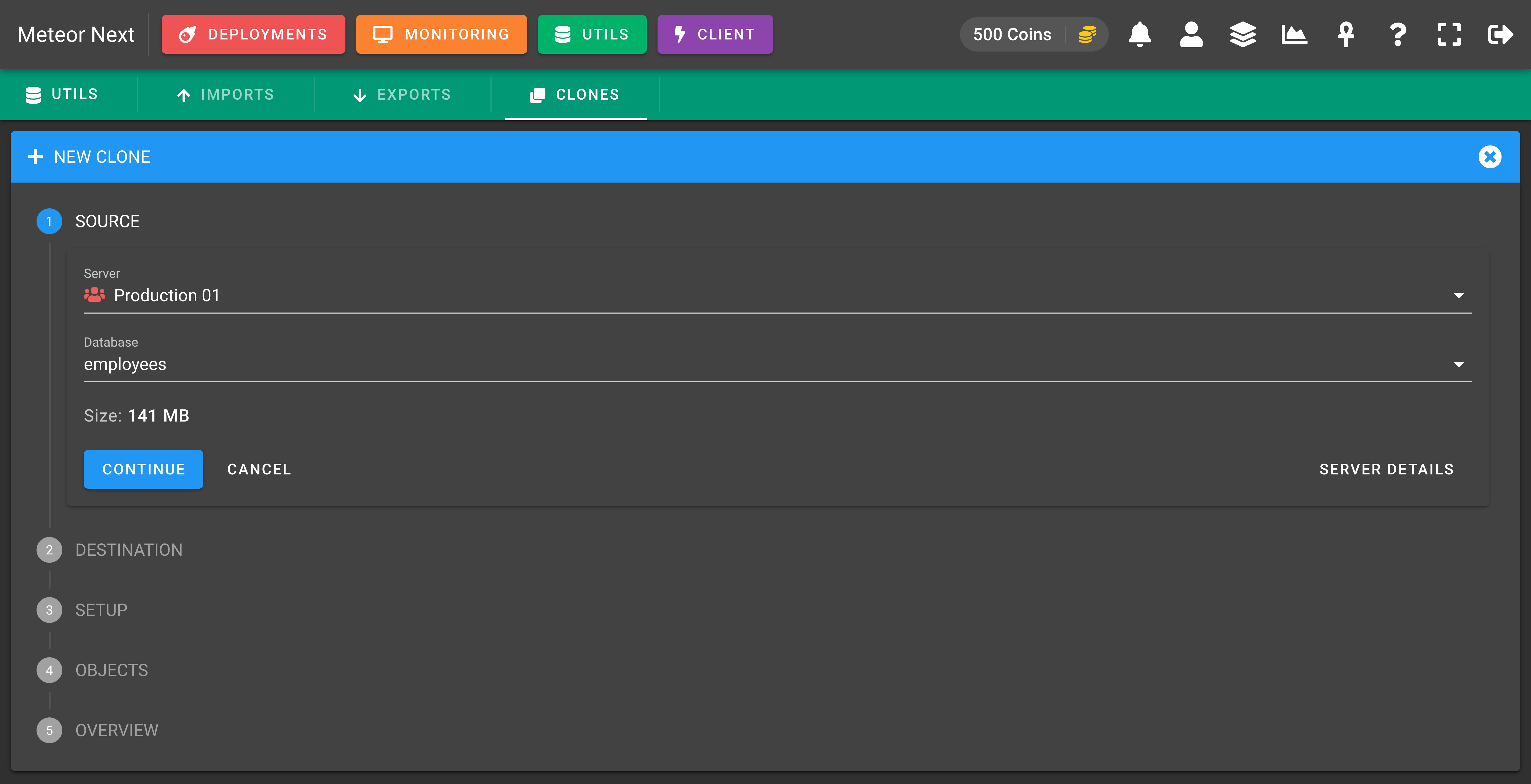This screenshot has height=784, width=1531.
Task: Click the red server group icon
Action: (95, 295)
